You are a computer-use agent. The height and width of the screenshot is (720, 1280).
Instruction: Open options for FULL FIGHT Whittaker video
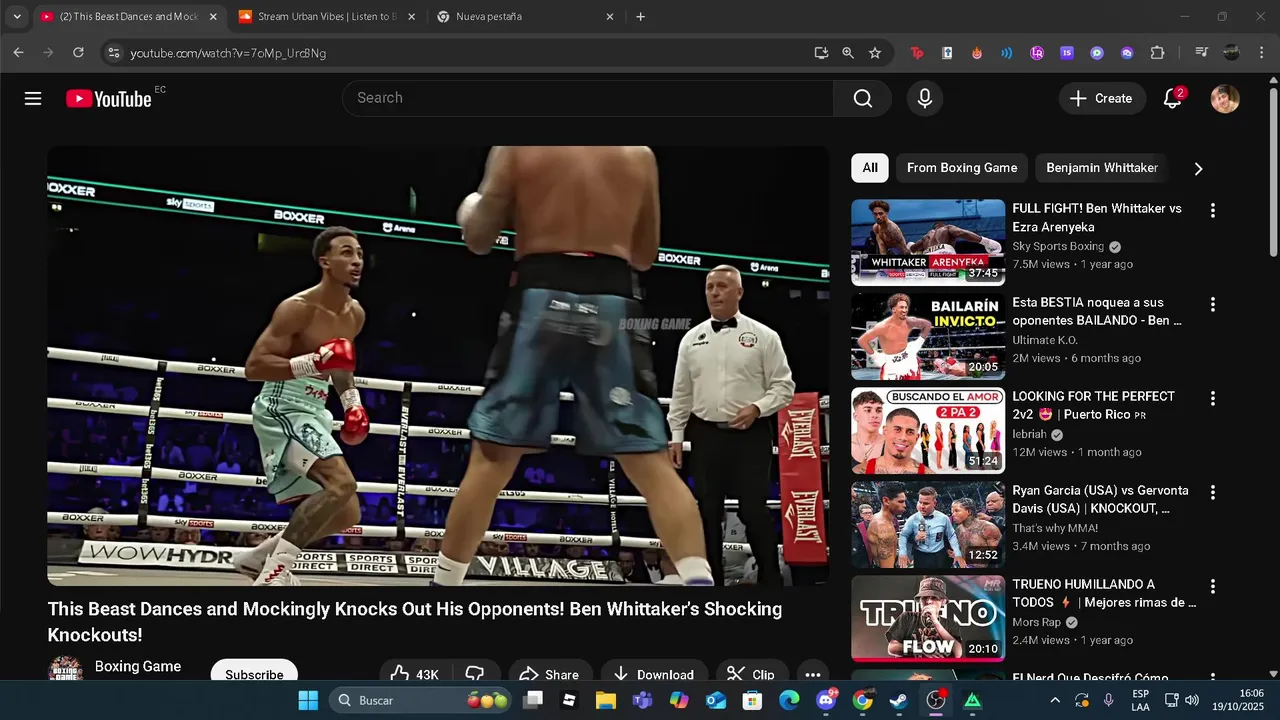click(1212, 210)
